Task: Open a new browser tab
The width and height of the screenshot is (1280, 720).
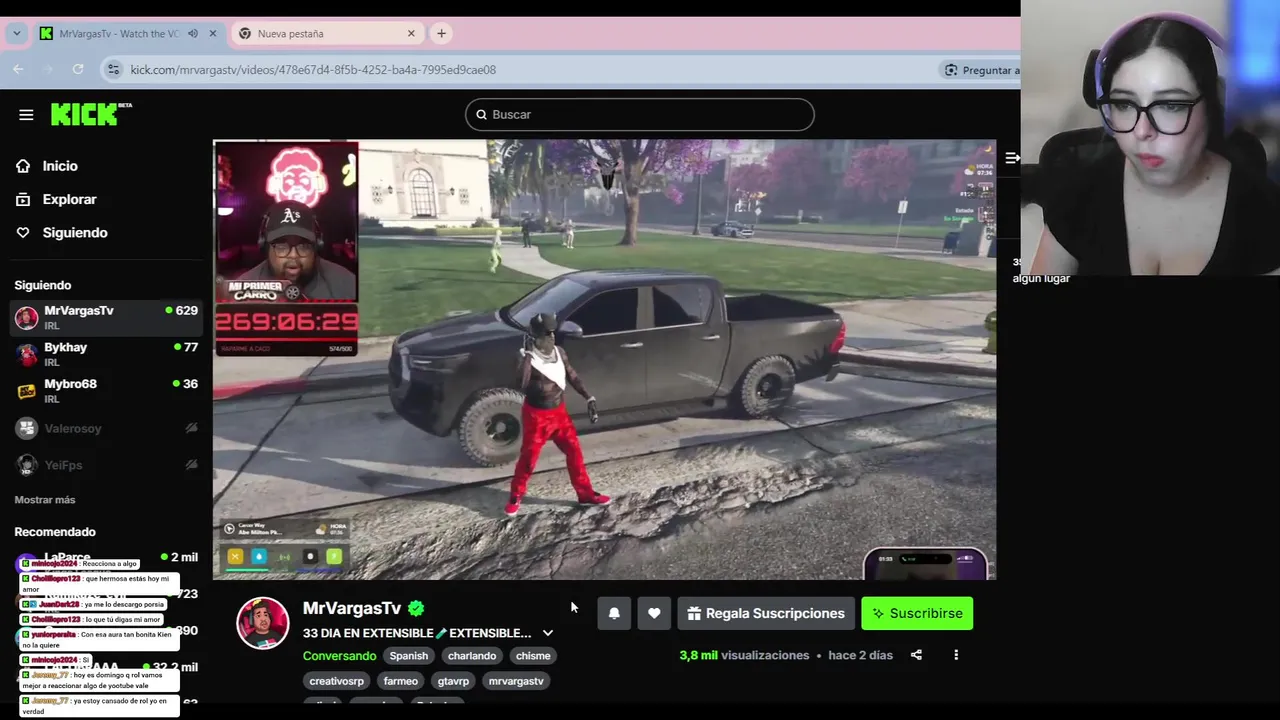Action: tap(441, 33)
